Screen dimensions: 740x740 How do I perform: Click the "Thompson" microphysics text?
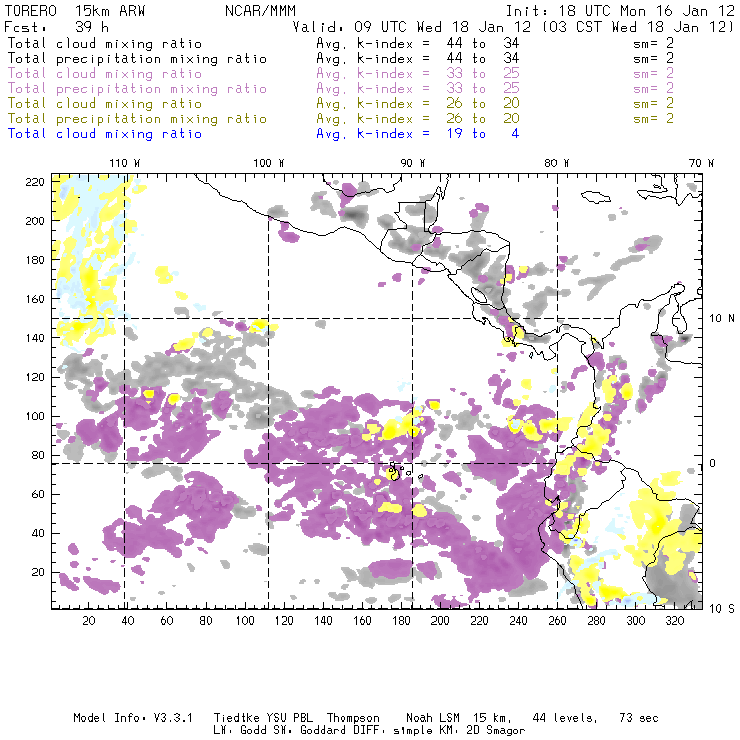[x=353, y=718]
